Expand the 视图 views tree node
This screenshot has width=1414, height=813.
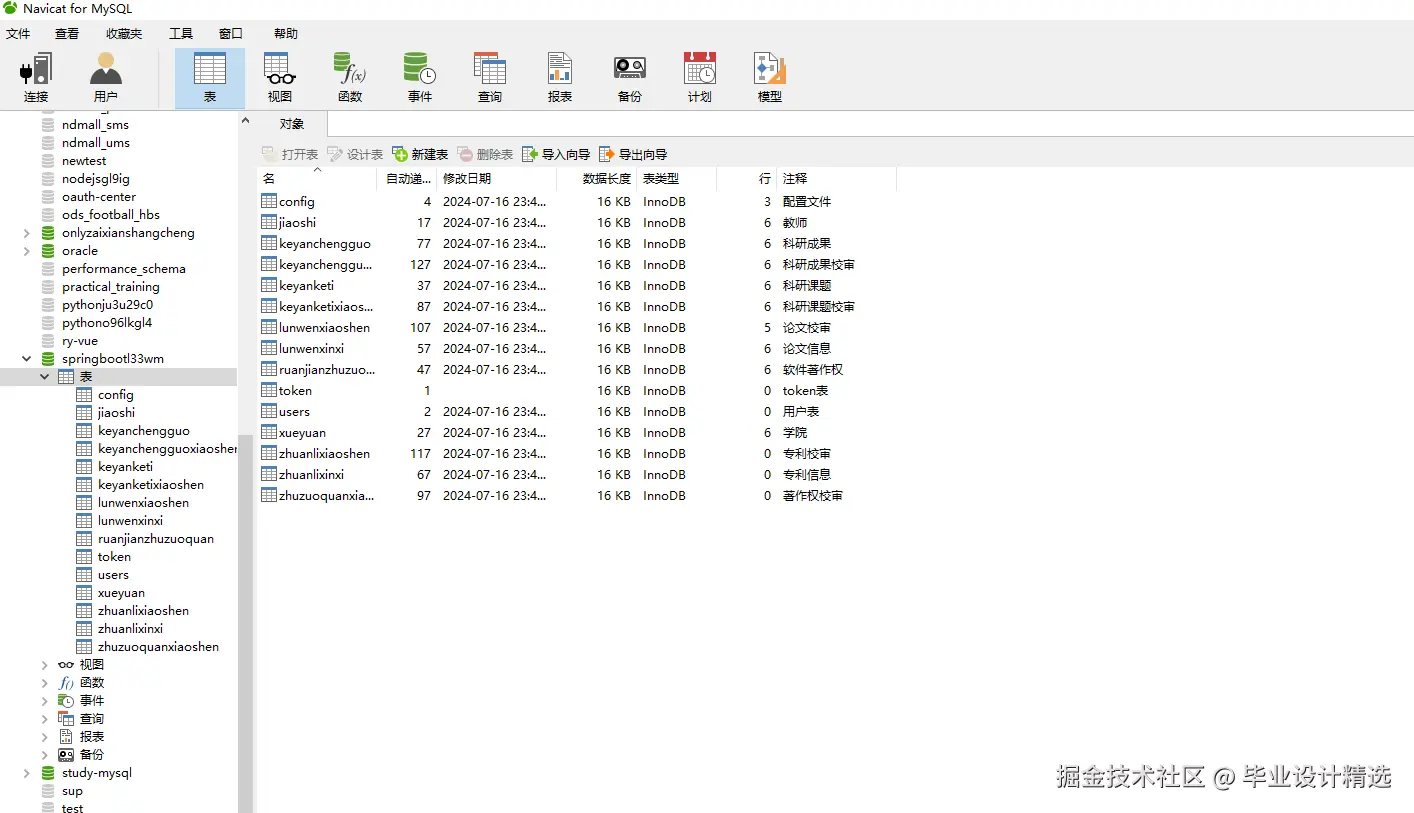(45, 665)
